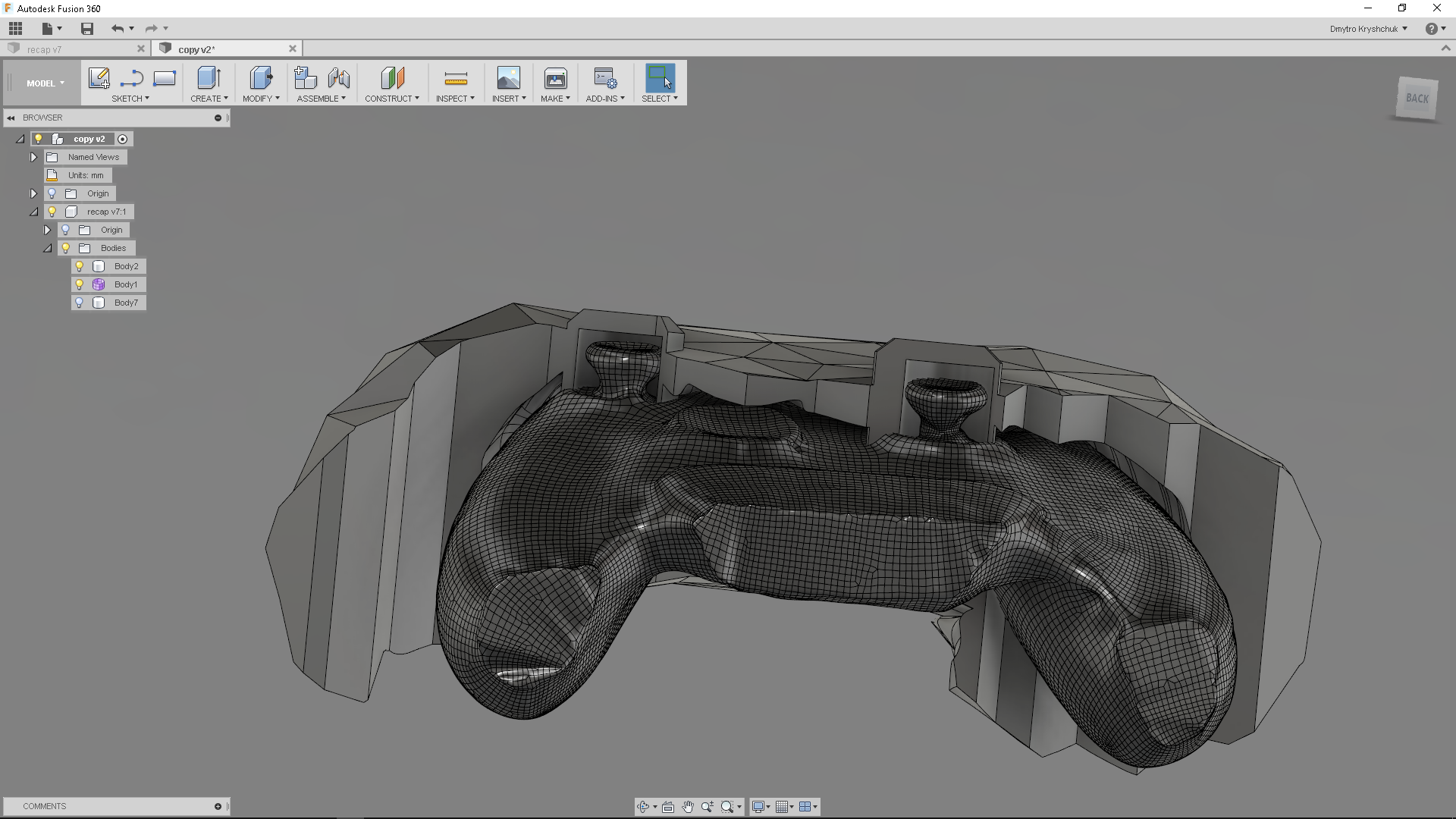This screenshot has width=1456, height=819.
Task: Open the Data Panel grid icon
Action: (x=15, y=29)
